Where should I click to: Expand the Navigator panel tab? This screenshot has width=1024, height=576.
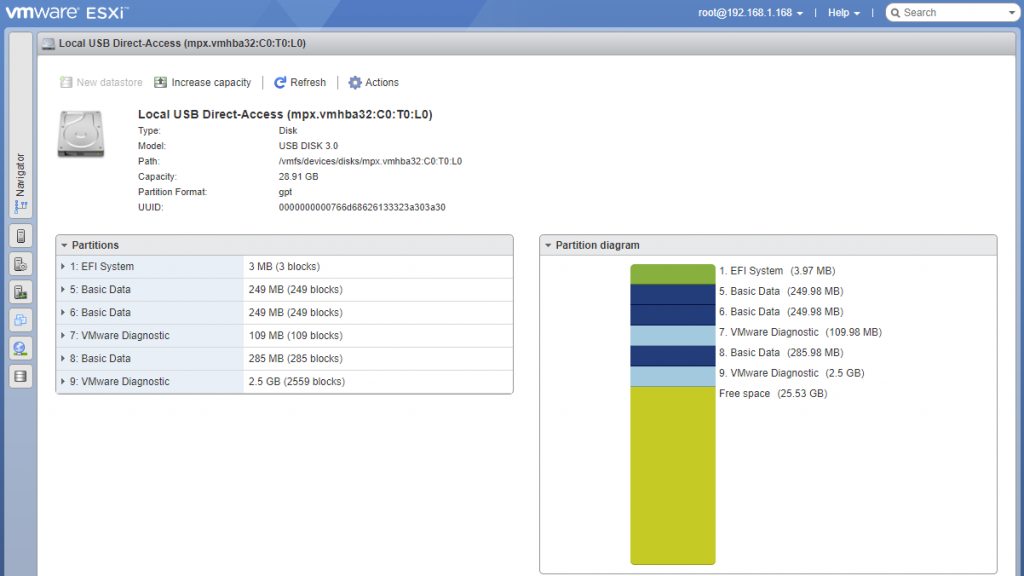point(21,185)
